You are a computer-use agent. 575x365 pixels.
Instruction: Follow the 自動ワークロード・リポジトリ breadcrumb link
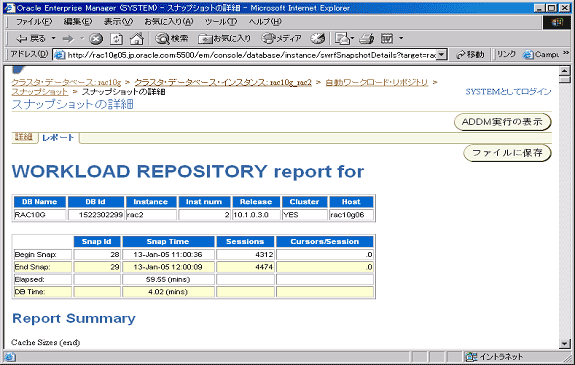click(x=377, y=82)
